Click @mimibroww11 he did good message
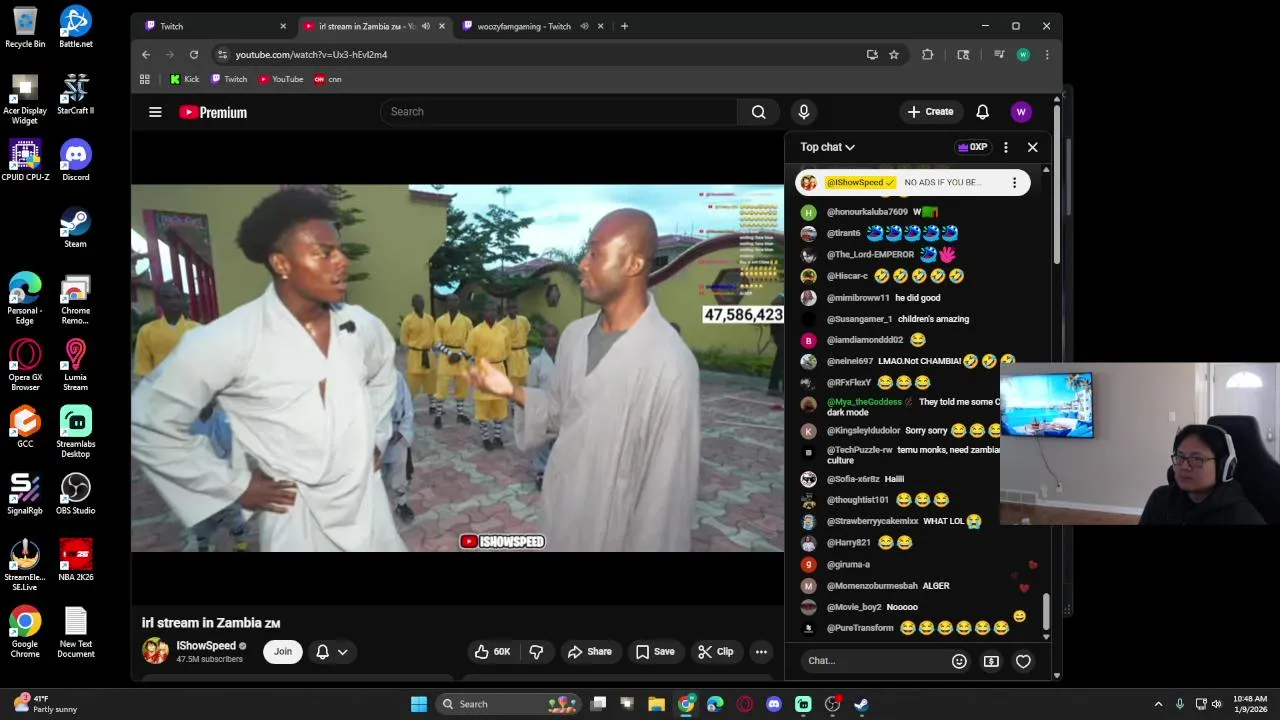This screenshot has height=720, width=1280. [x=884, y=298]
